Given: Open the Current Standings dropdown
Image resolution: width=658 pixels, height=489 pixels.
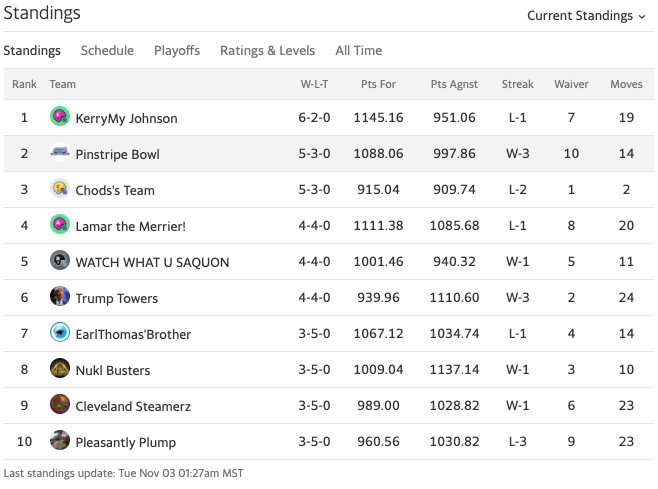Looking at the screenshot, I should [x=586, y=16].
